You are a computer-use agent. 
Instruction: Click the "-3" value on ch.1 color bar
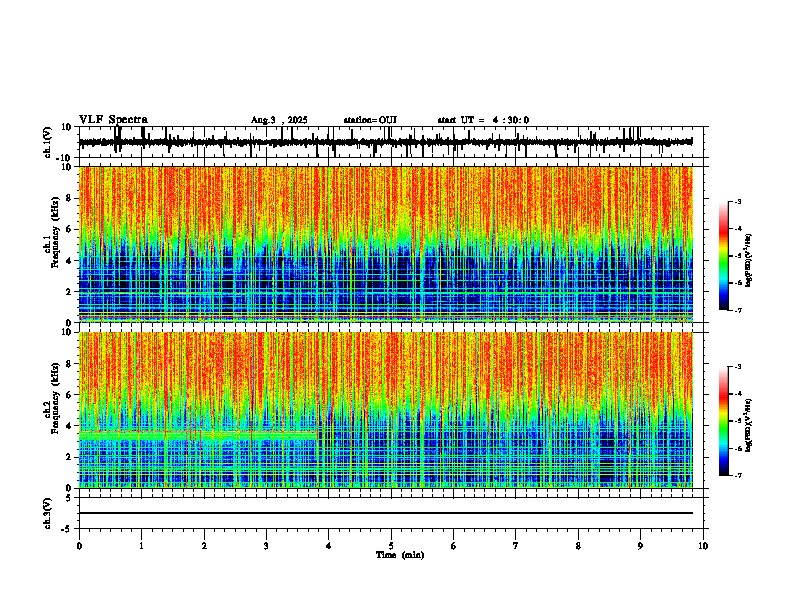point(737,201)
